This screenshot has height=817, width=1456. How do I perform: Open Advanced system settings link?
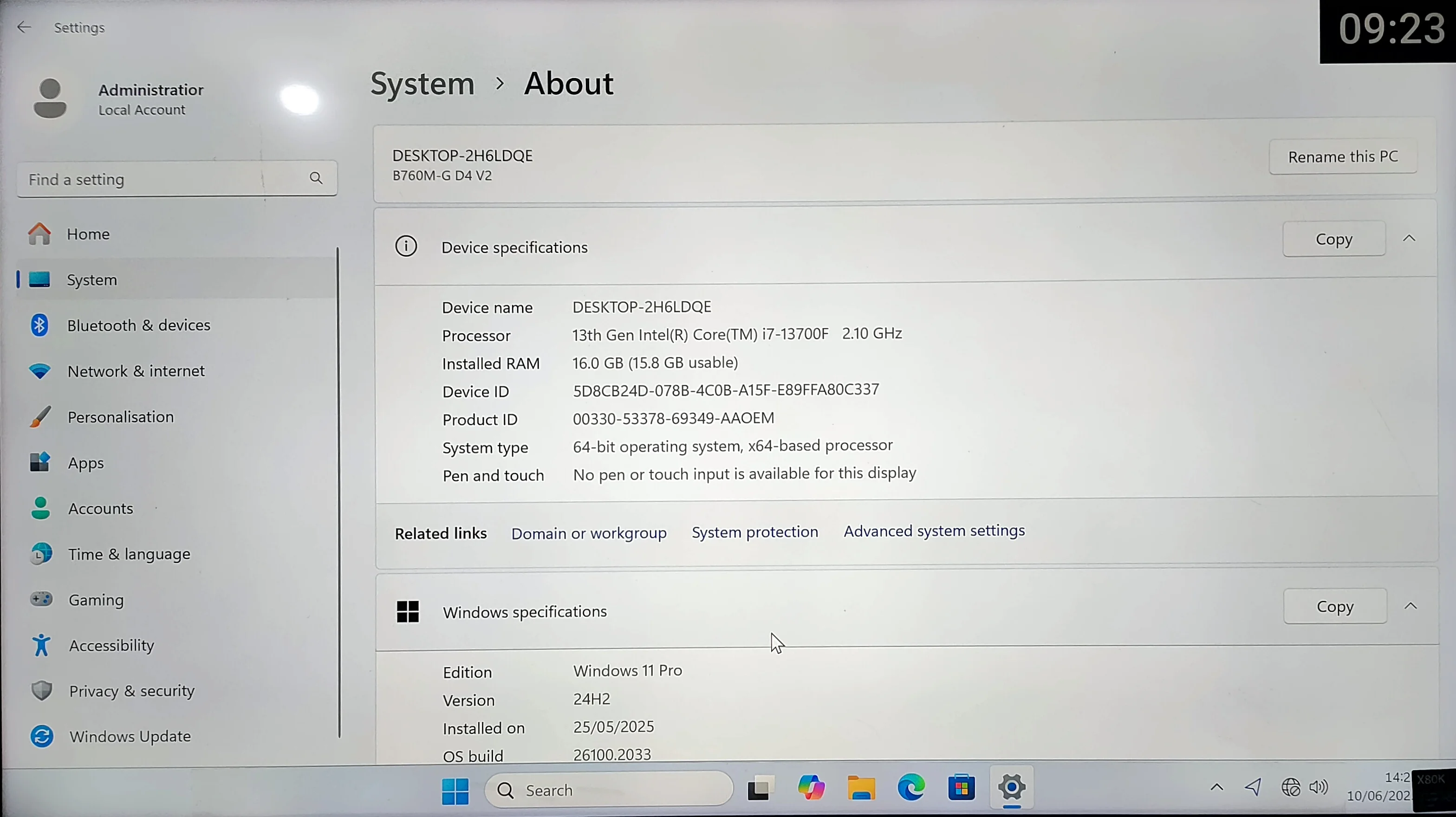934,531
